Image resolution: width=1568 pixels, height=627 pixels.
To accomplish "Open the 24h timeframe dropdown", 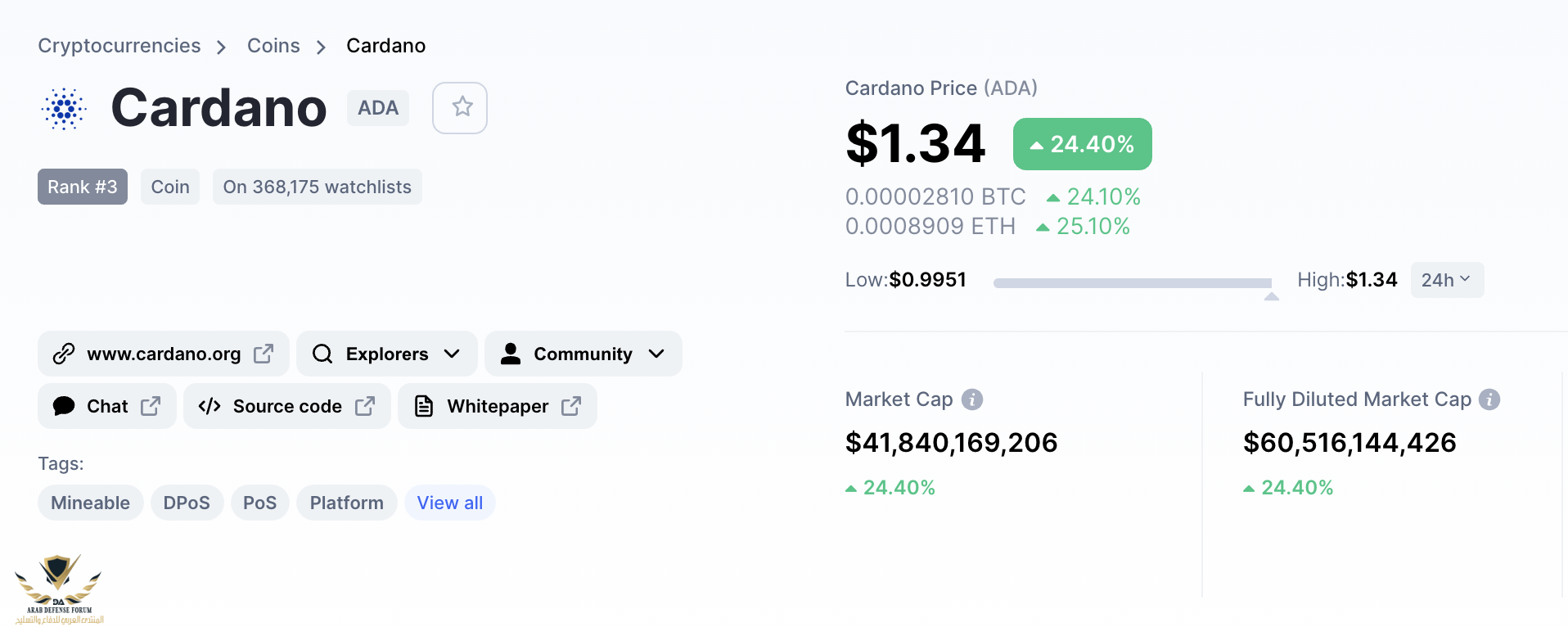I will (1446, 280).
